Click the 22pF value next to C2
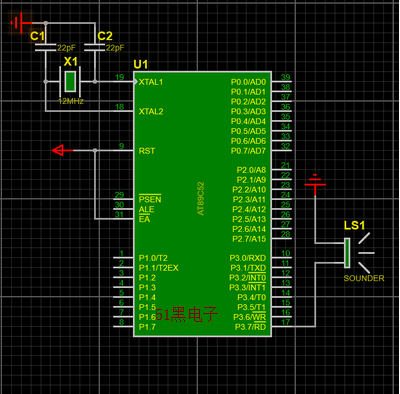This screenshot has width=400, height=394. coord(115,48)
